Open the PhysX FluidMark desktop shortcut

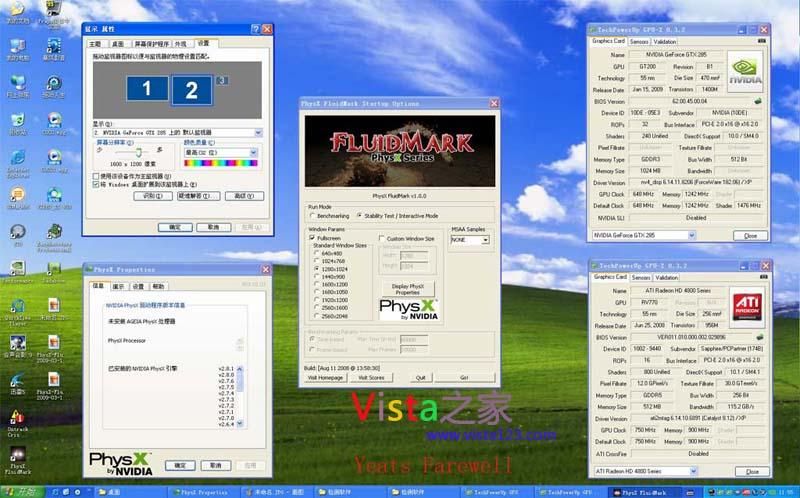click(x=18, y=452)
